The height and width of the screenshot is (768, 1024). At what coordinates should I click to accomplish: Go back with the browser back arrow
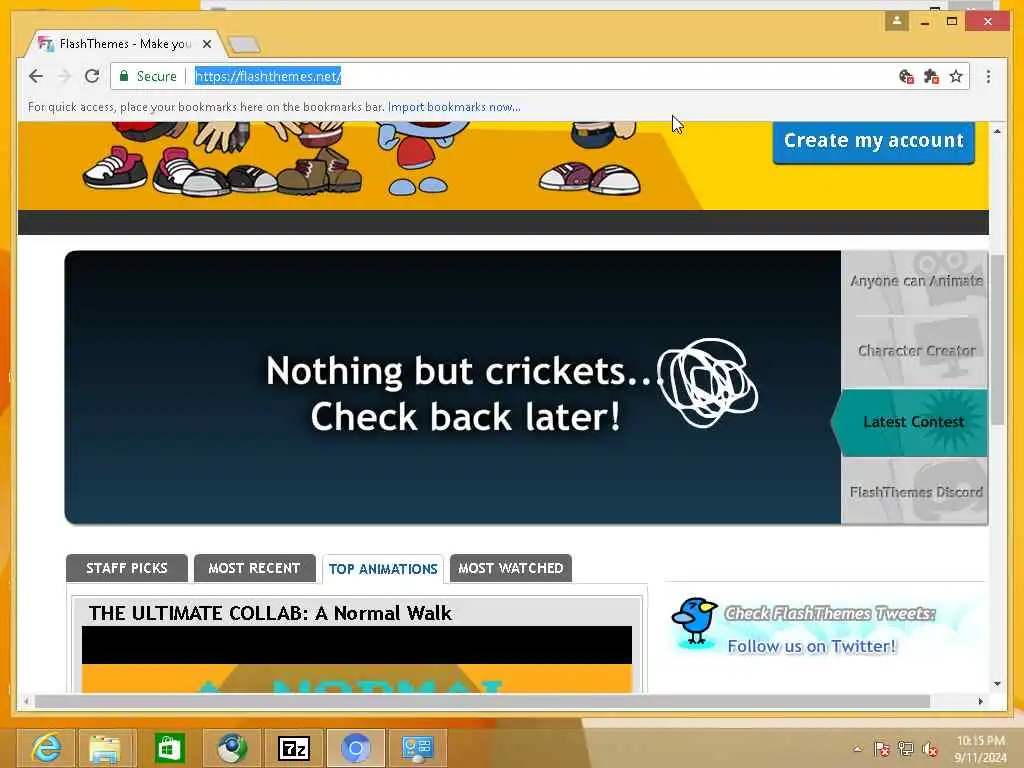click(36, 76)
